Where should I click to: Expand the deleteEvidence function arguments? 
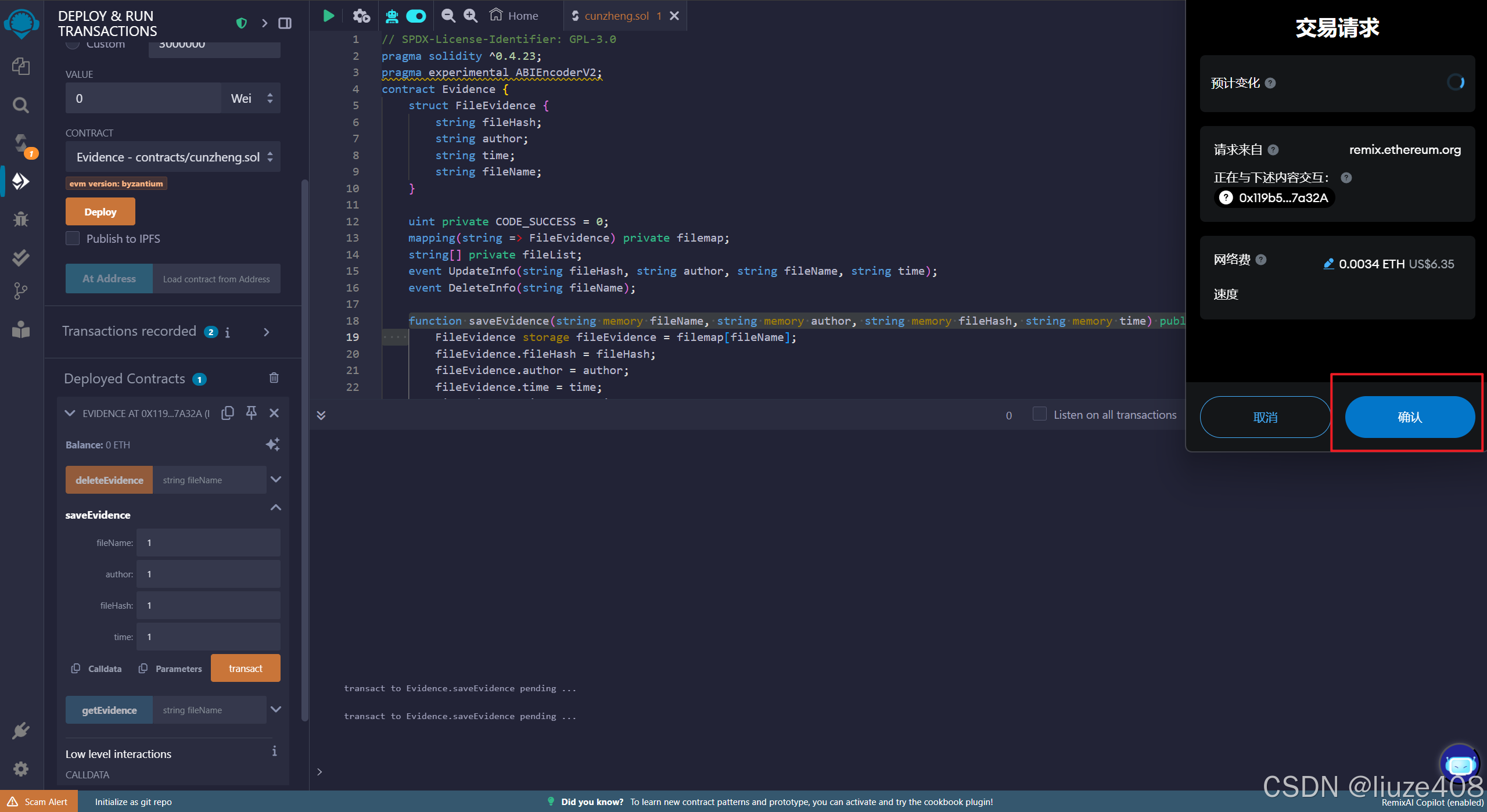click(x=276, y=480)
